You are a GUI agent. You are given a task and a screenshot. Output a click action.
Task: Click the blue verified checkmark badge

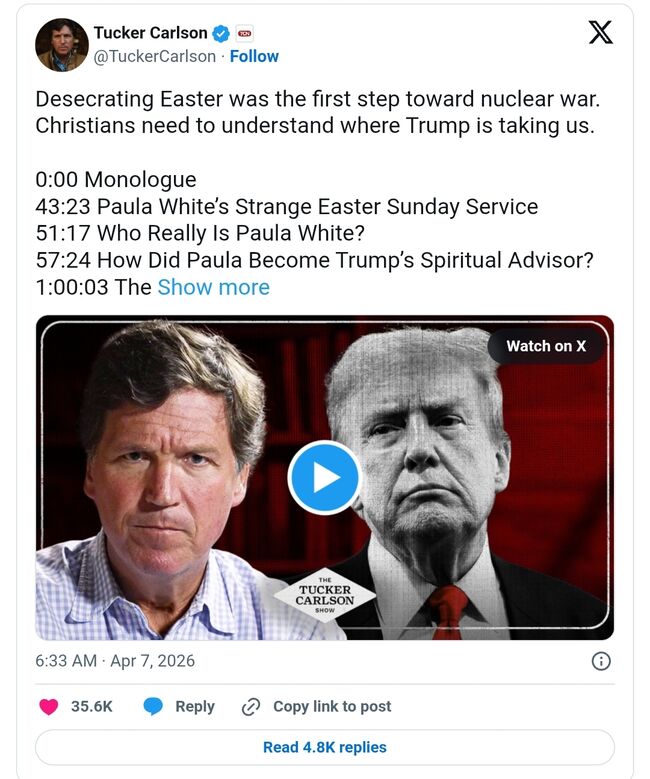point(221,35)
